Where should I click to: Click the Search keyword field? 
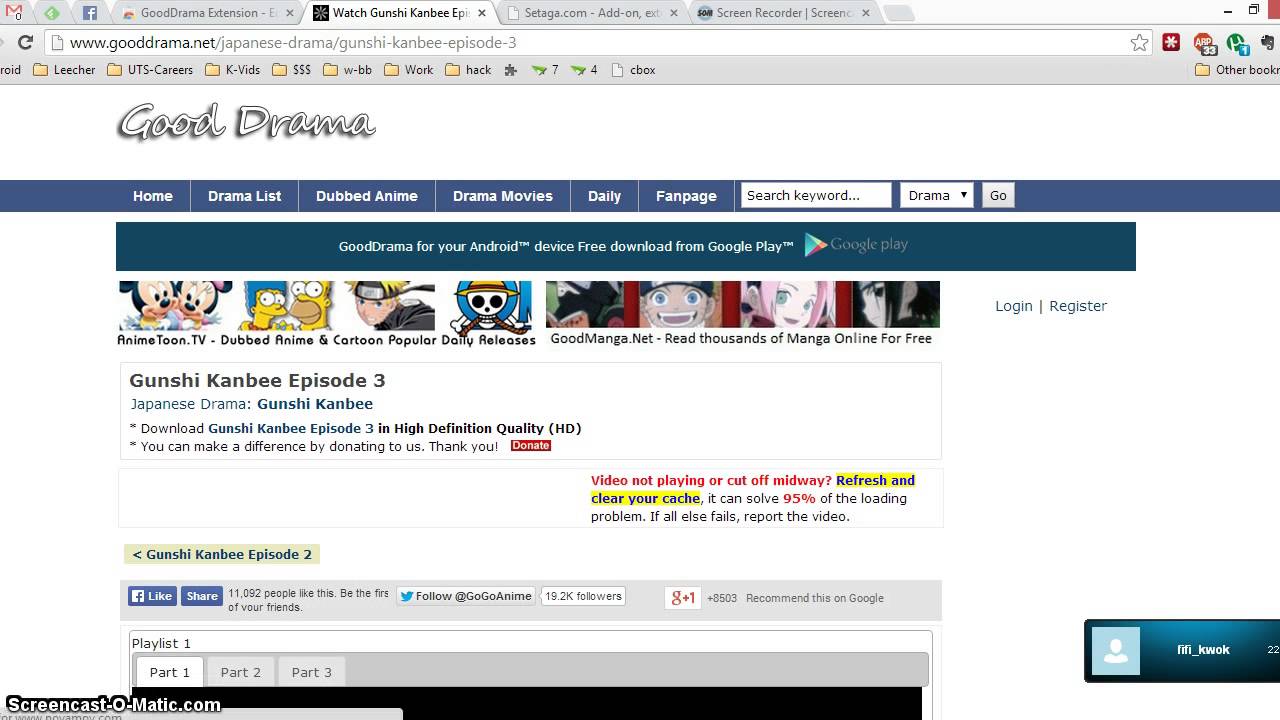click(816, 195)
